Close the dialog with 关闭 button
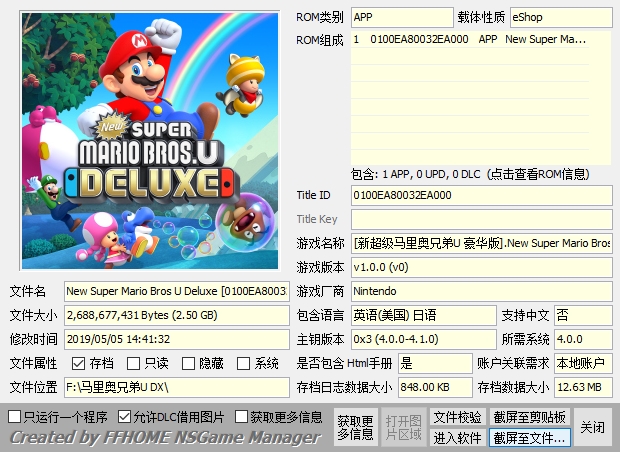This screenshot has height=452, width=620. pyautogui.click(x=593, y=427)
